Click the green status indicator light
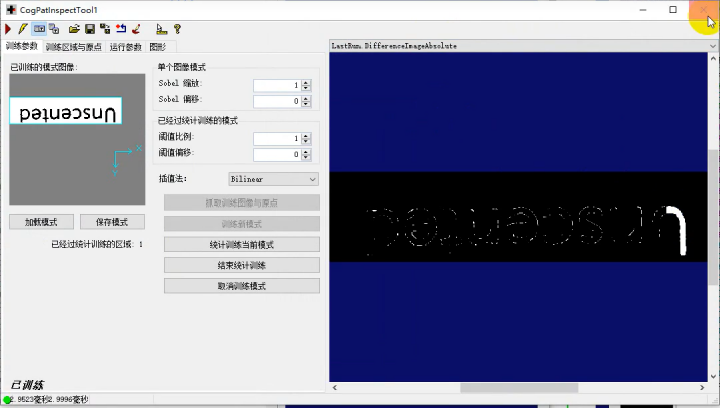 (7, 400)
